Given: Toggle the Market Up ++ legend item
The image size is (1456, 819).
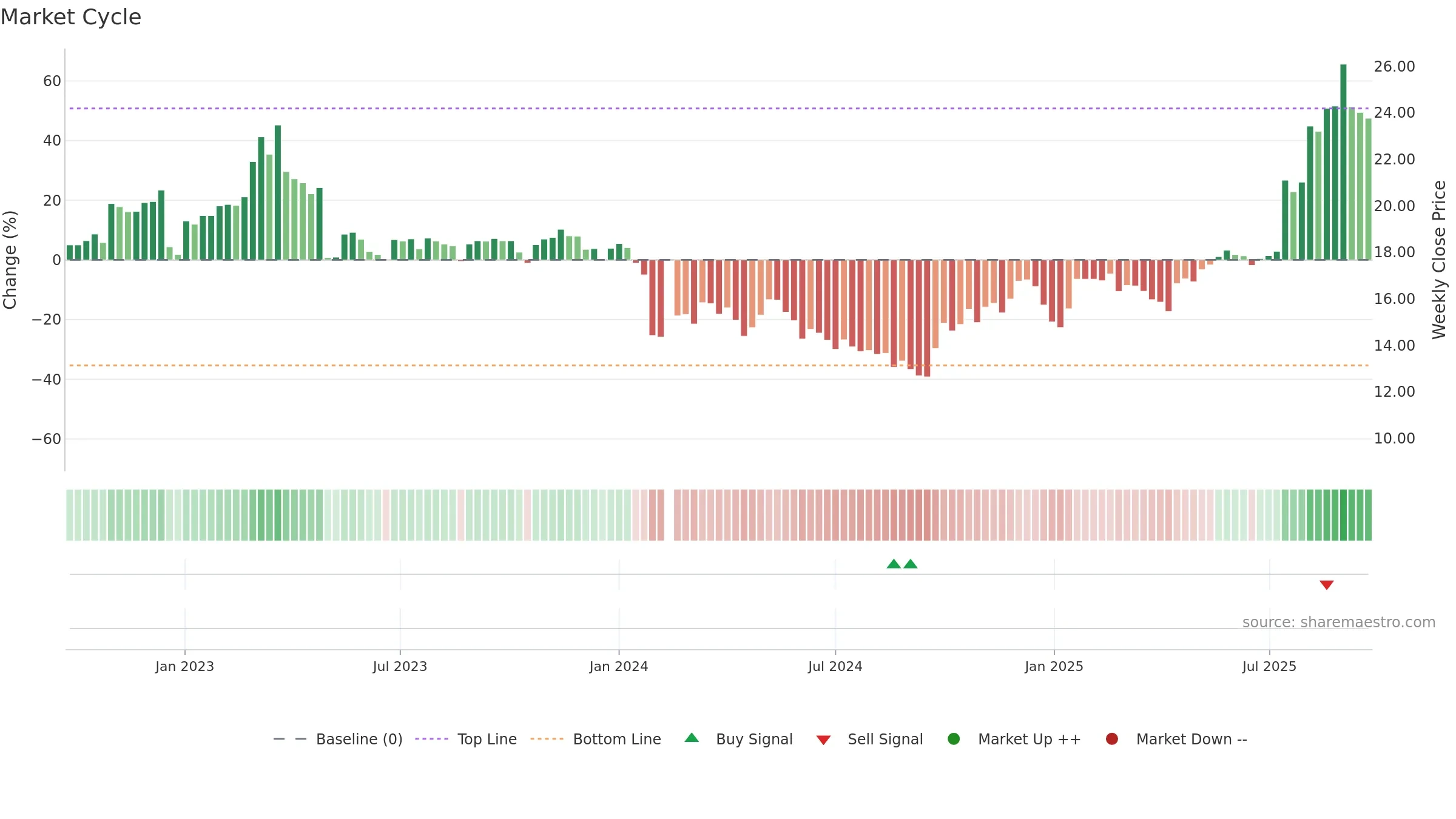Looking at the screenshot, I should [1014, 739].
